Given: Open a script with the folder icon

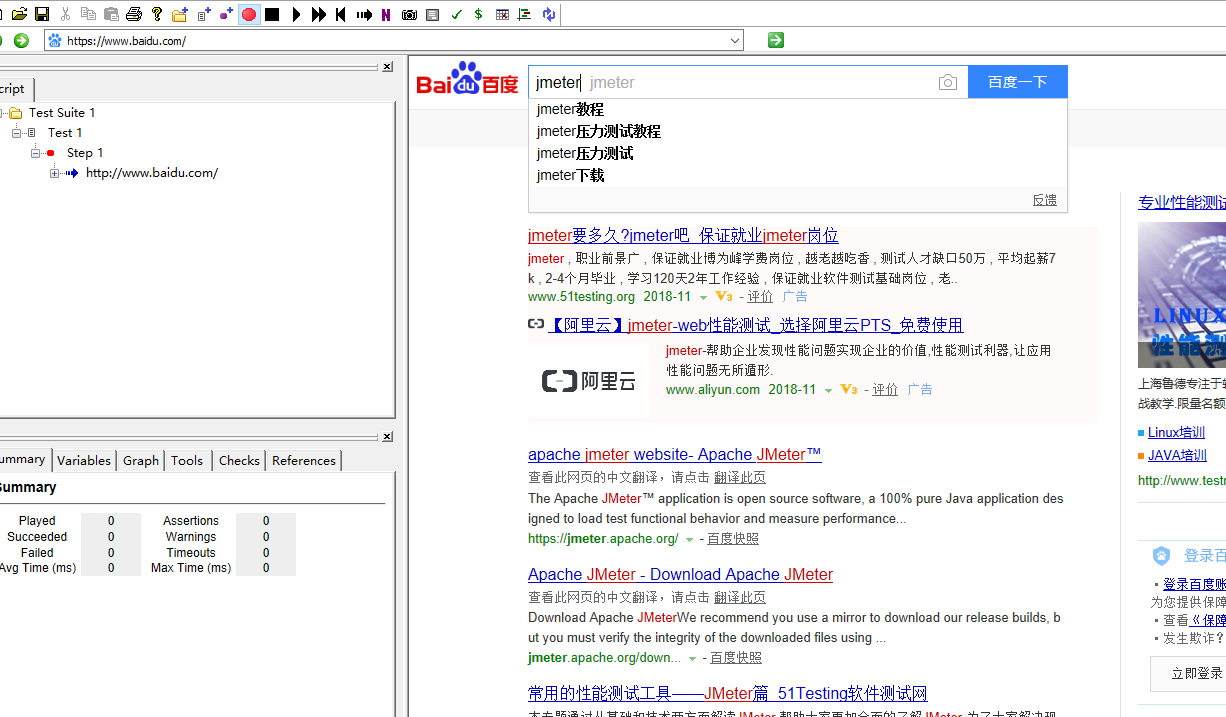Looking at the screenshot, I should click(x=19, y=14).
